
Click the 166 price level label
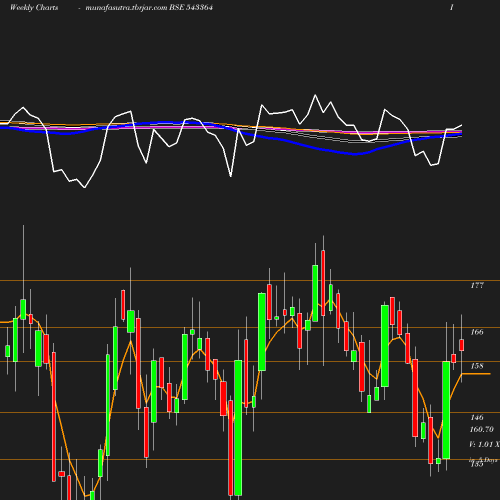[x=477, y=332]
